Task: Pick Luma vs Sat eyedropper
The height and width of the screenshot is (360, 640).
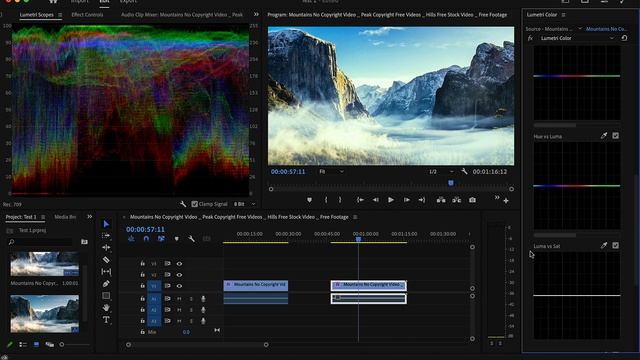Action: pos(604,245)
